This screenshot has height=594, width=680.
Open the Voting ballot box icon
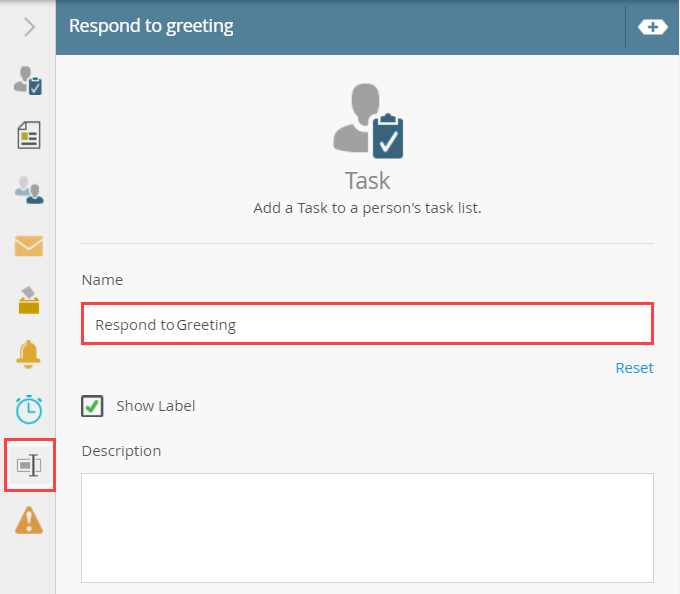pos(29,299)
